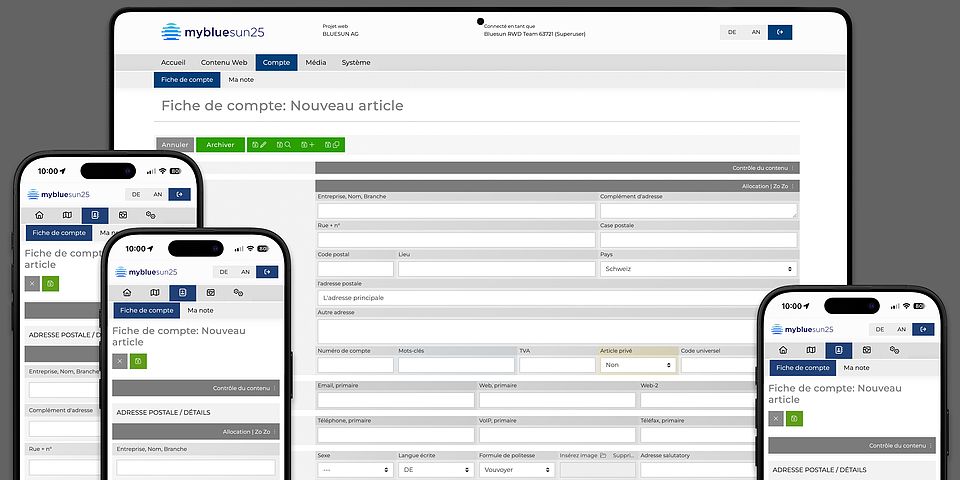Tap the map icon on the middle phone
Viewport: 960px width, 480px height.
pyautogui.click(x=155, y=293)
